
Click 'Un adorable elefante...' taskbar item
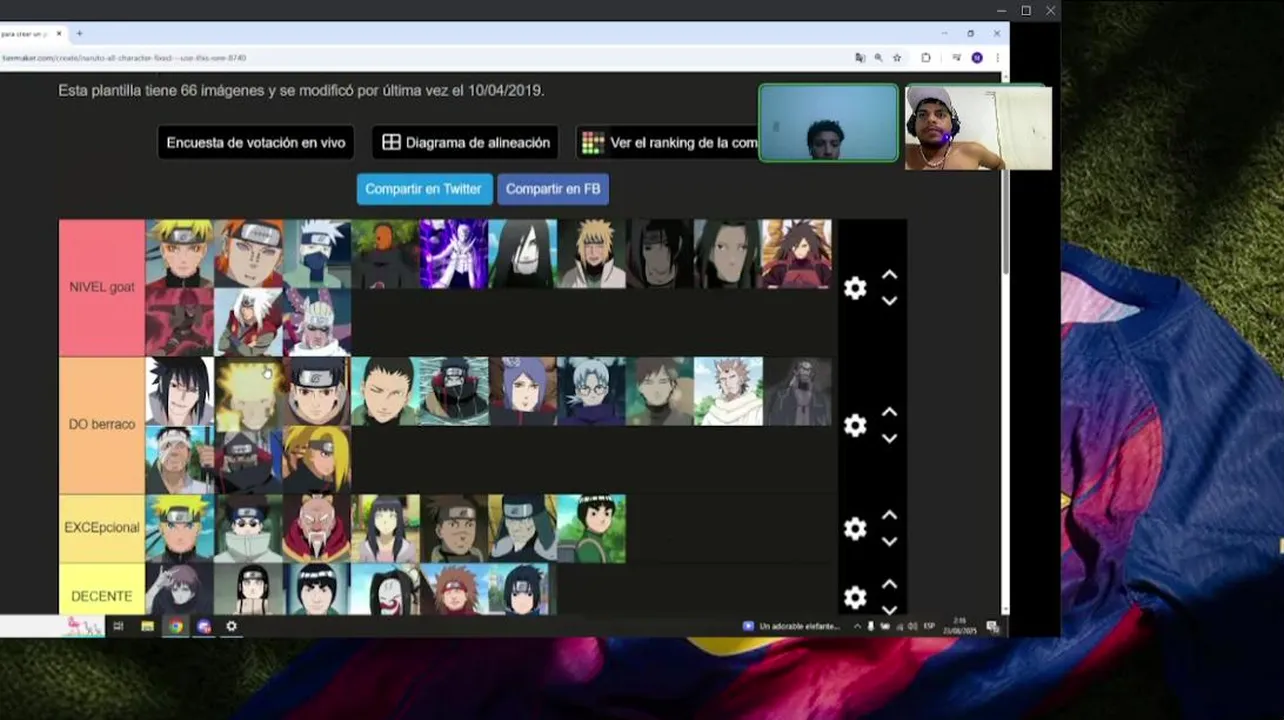pos(792,626)
